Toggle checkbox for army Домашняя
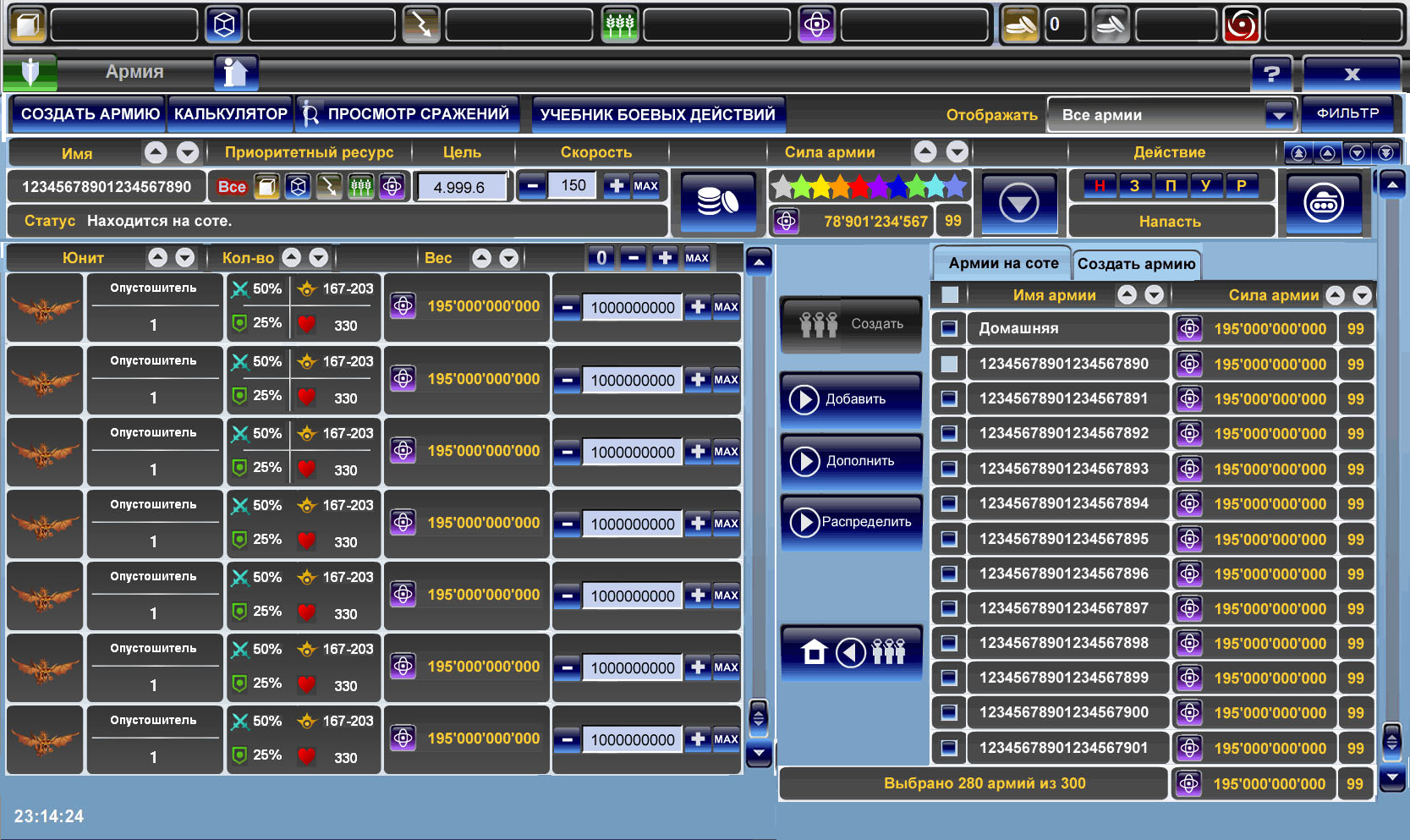 [x=949, y=328]
